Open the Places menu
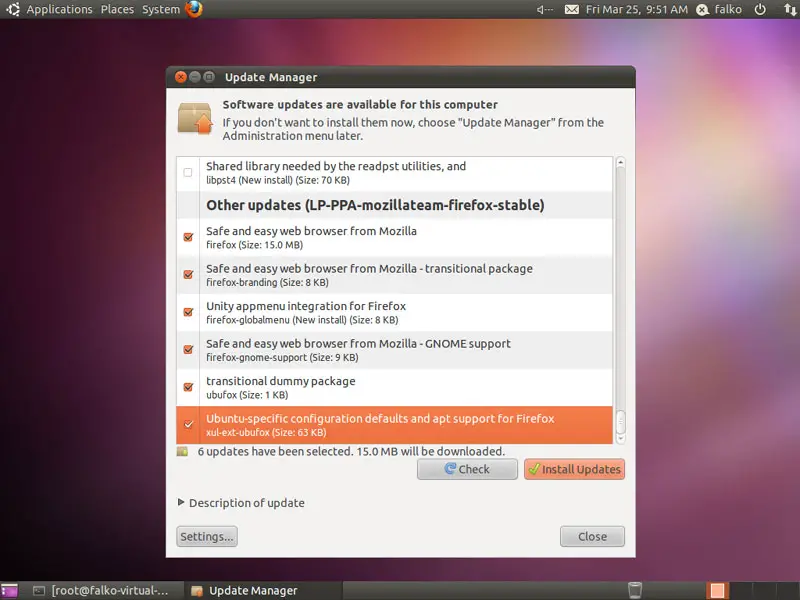The image size is (800, 600). [117, 9]
